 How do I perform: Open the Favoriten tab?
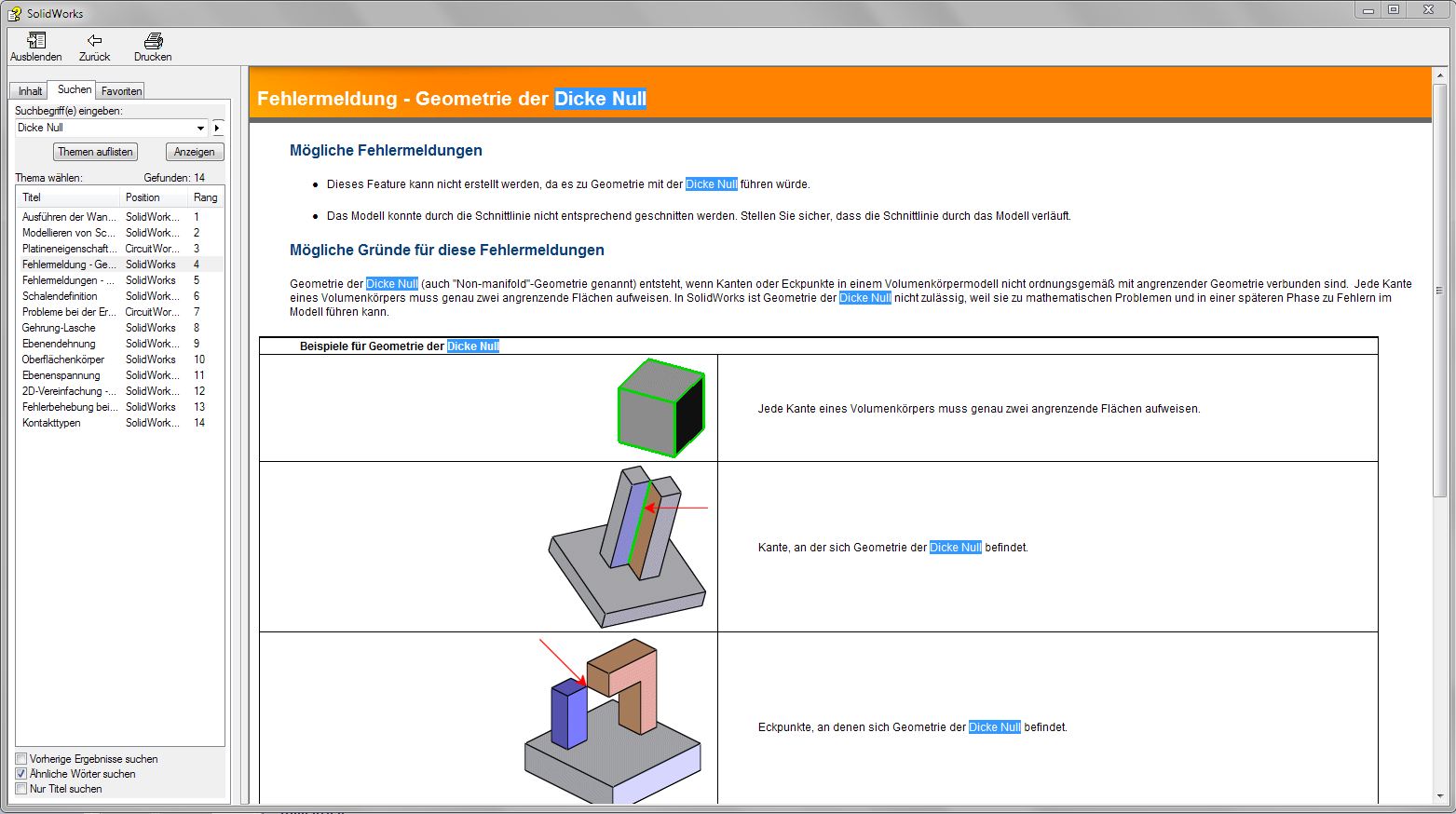click(121, 90)
